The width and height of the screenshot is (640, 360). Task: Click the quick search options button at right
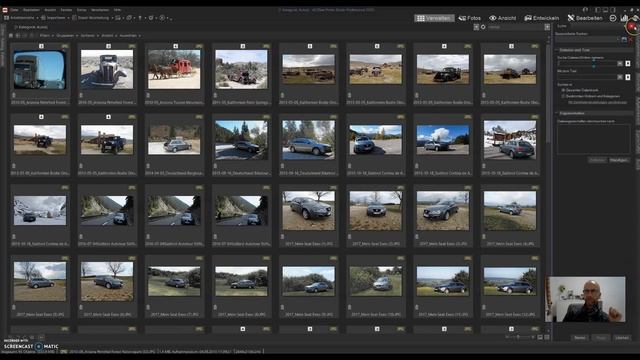(547, 27)
